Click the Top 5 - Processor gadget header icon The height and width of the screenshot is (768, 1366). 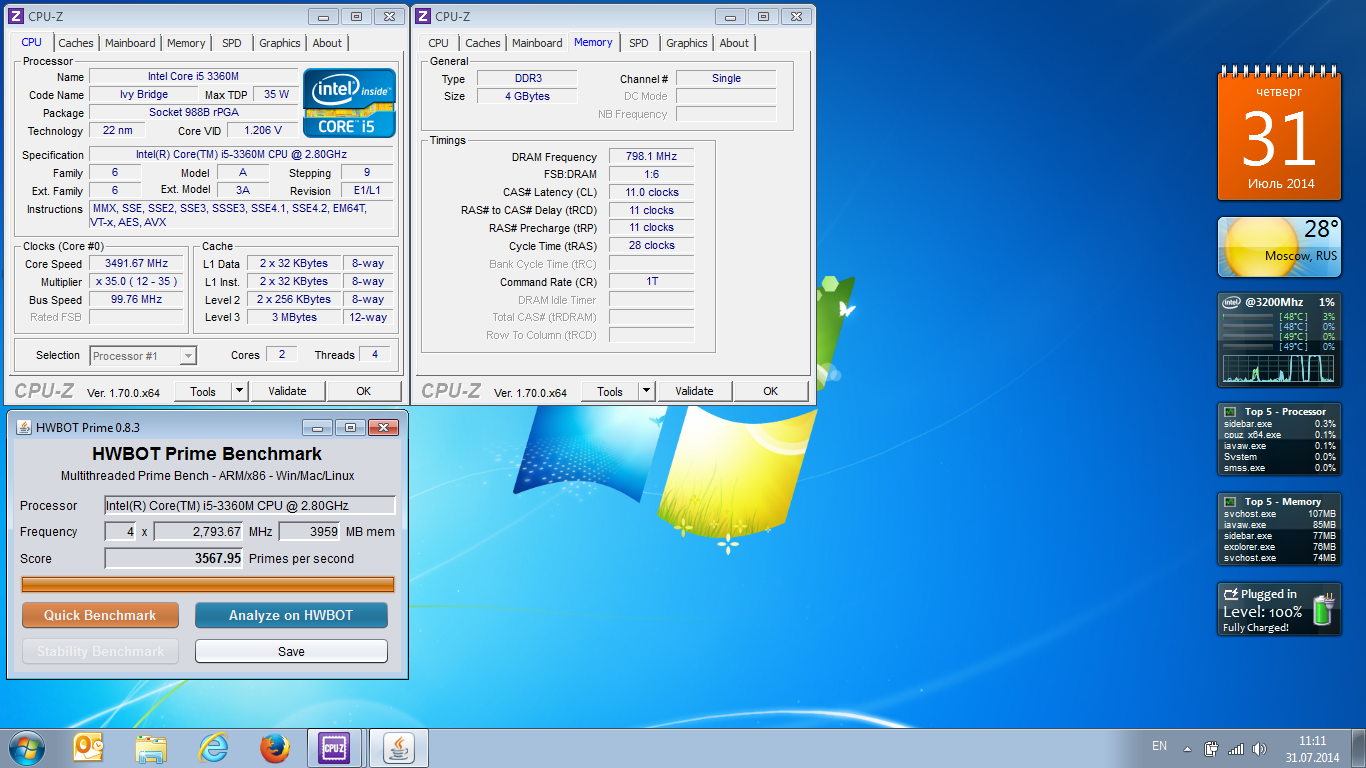click(x=1231, y=411)
